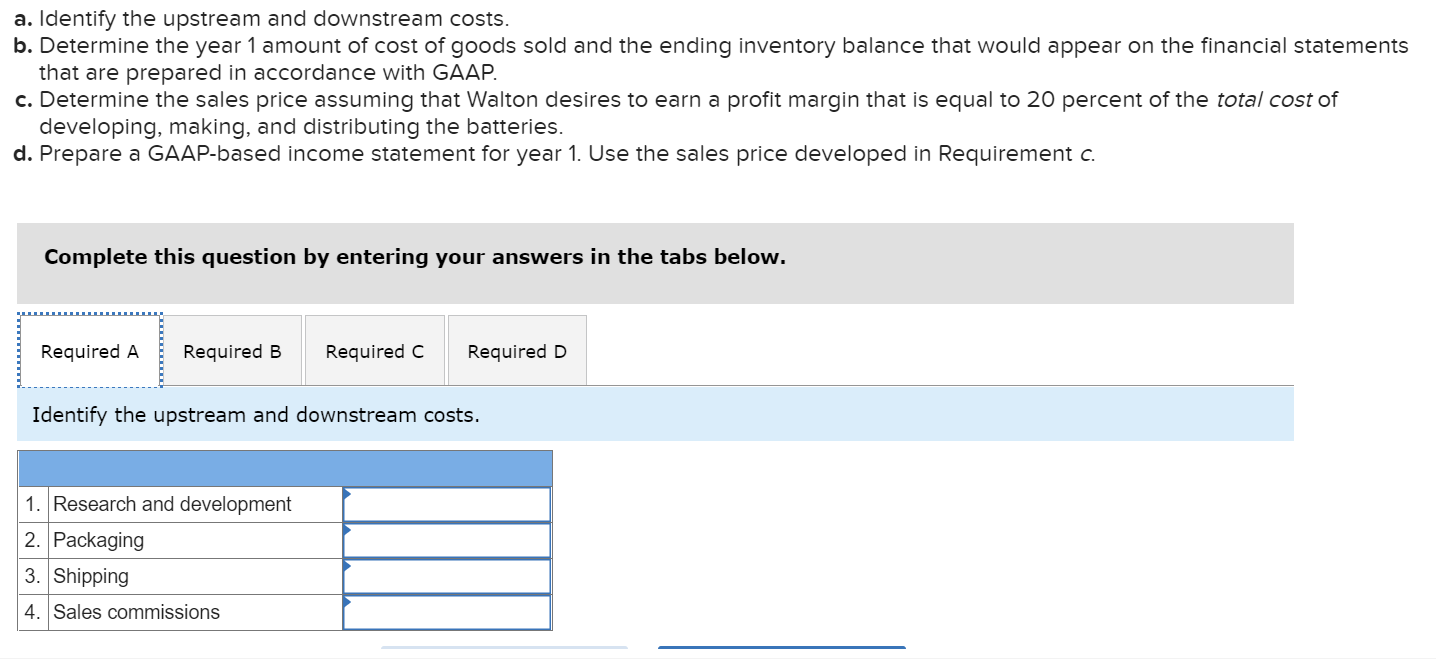Click the row number "4." cell
This screenshot has width=1436, height=667.
34,612
